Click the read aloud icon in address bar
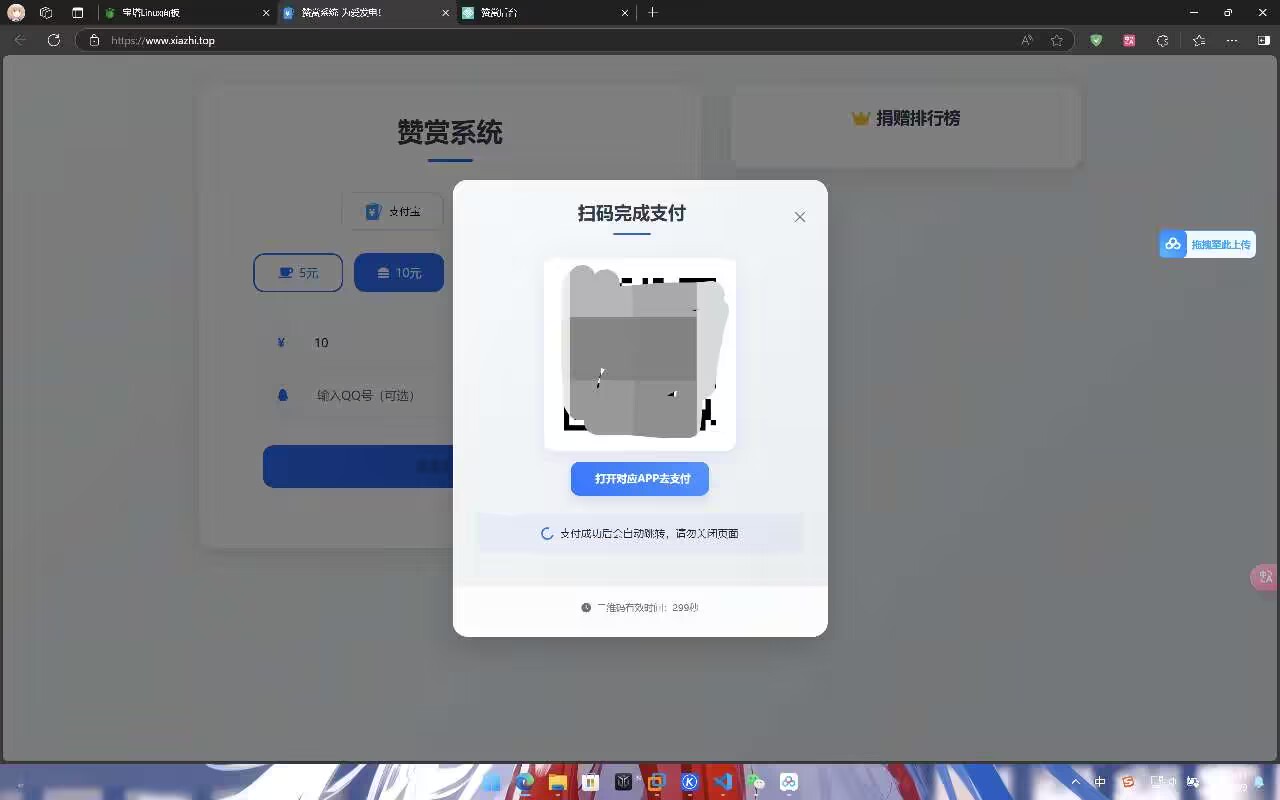The height and width of the screenshot is (800, 1280). click(1027, 41)
